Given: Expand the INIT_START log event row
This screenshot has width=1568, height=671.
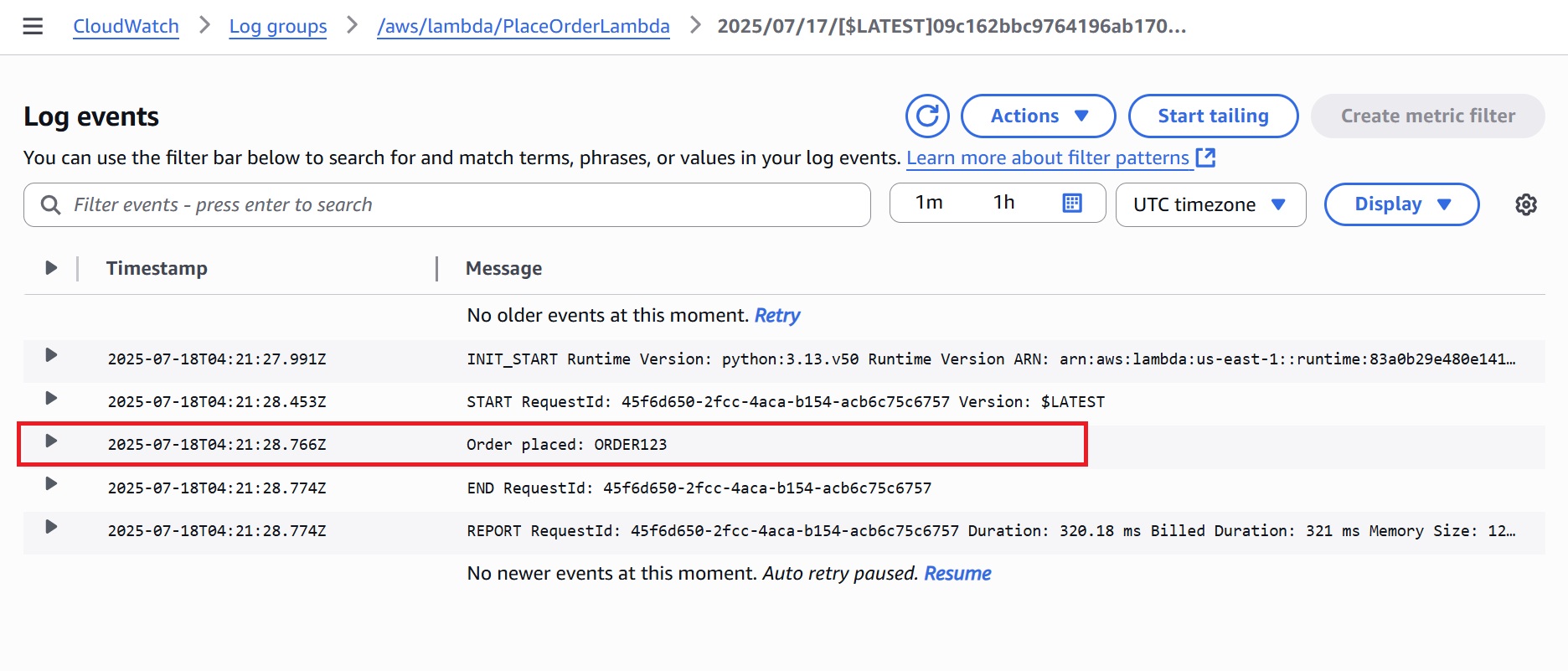Looking at the screenshot, I should (x=51, y=355).
